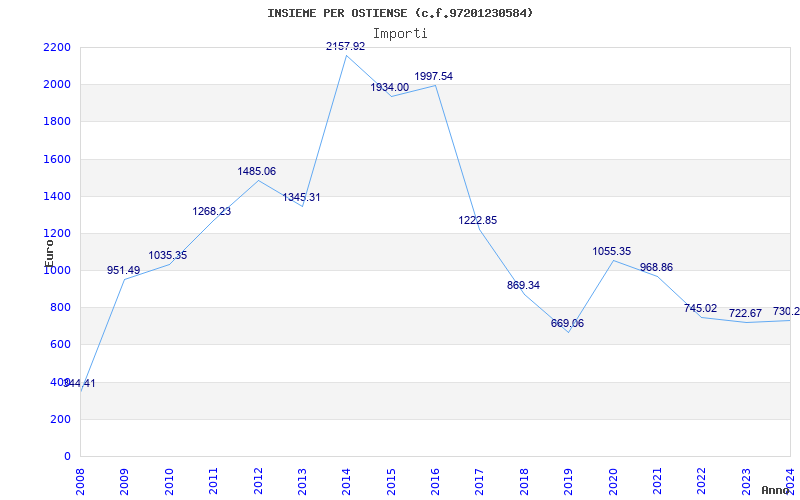Select x-axis label 2020
Image resolution: width=800 pixels, height=500 pixels.
point(613,481)
